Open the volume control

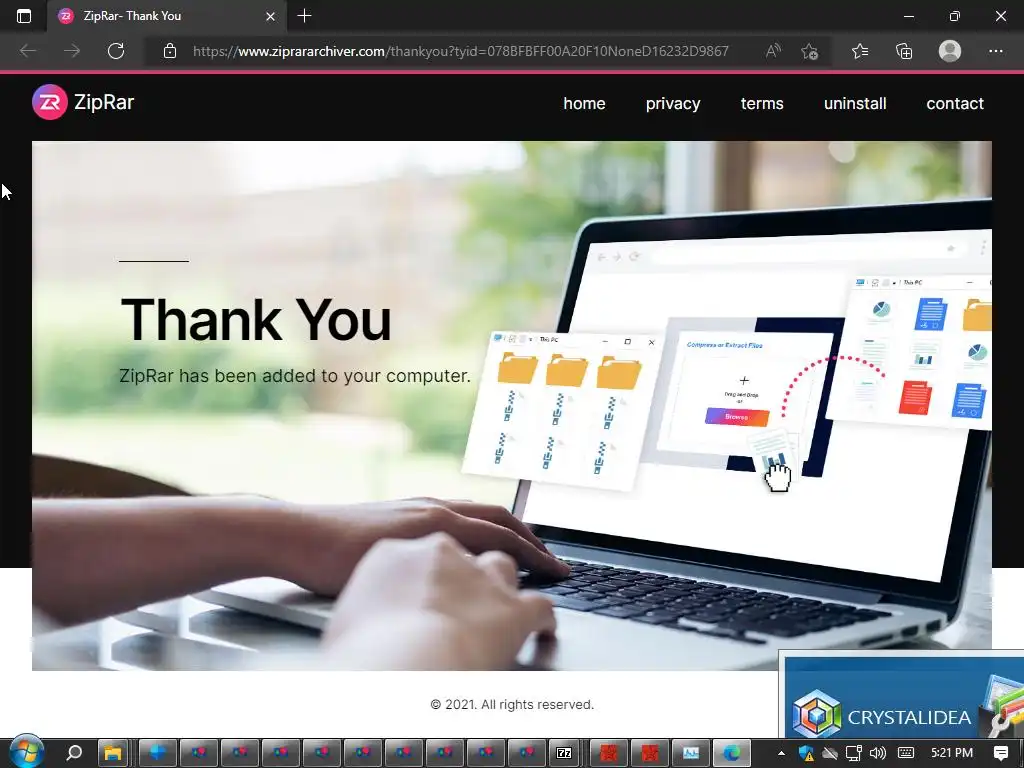point(878,753)
